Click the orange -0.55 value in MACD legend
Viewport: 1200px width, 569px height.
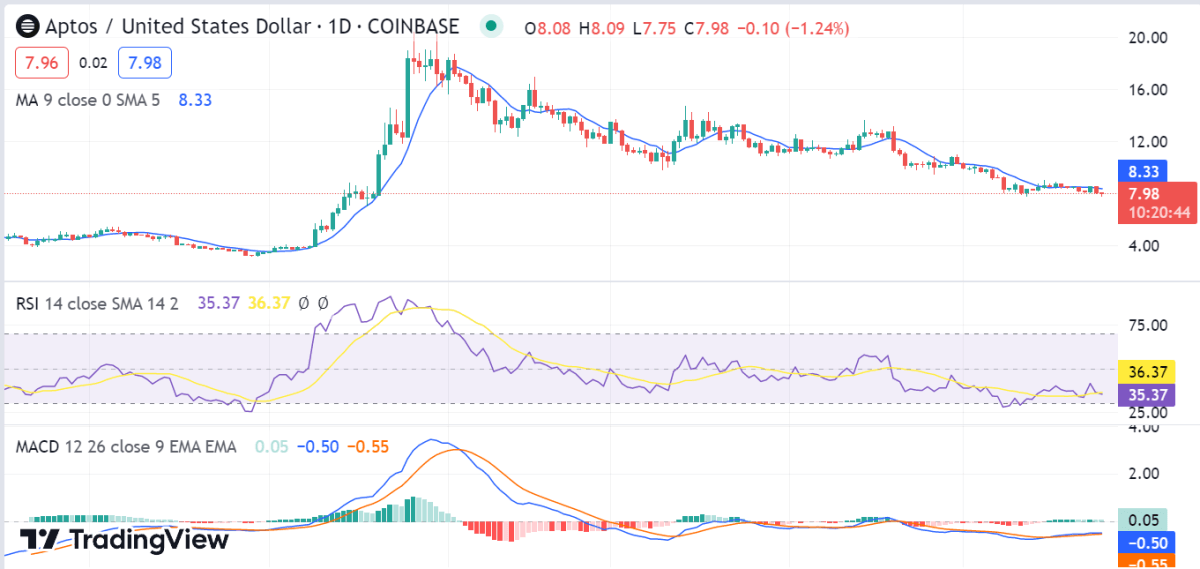[368, 447]
